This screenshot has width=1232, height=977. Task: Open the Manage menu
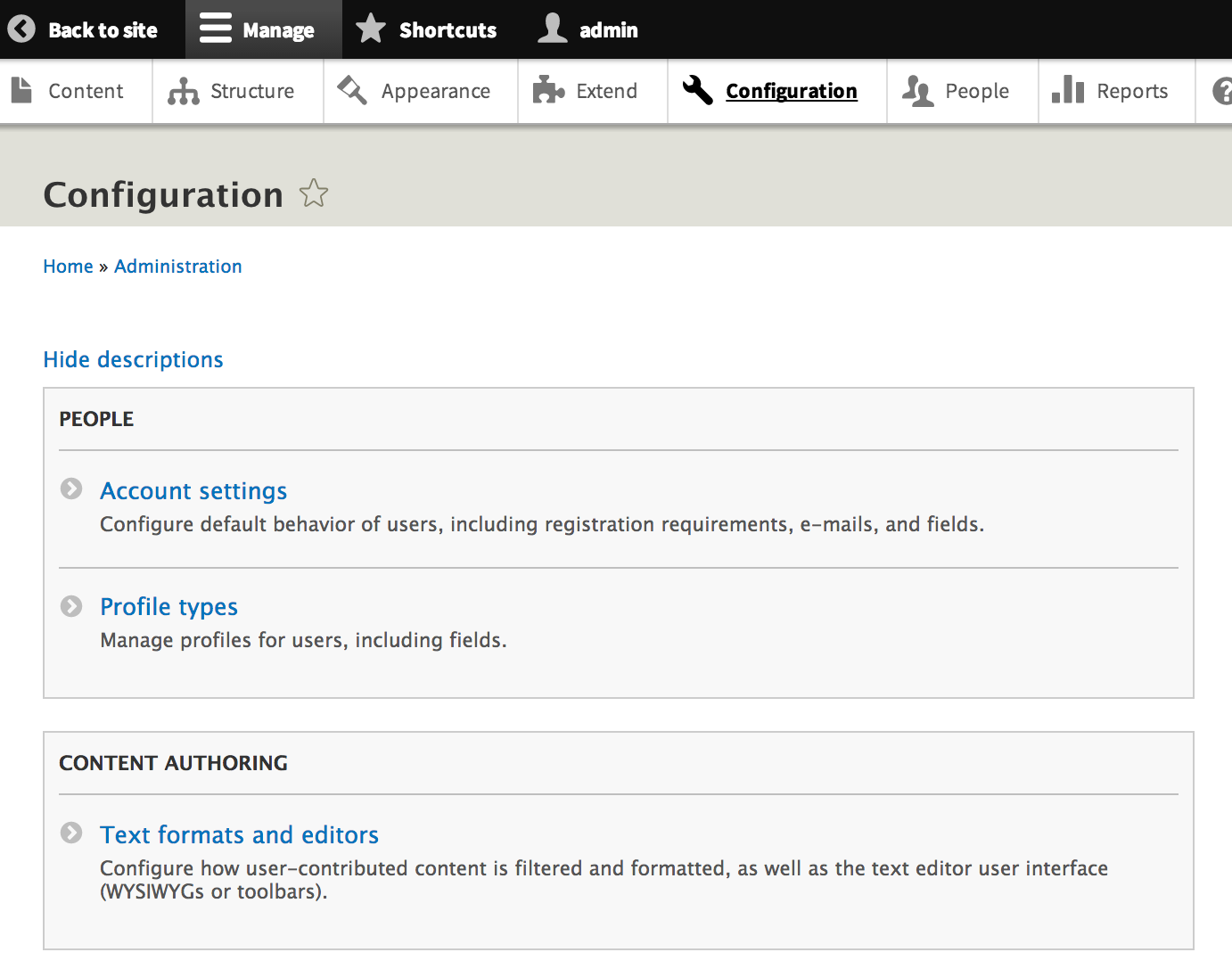pyautogui.click(x=263, y=29)
